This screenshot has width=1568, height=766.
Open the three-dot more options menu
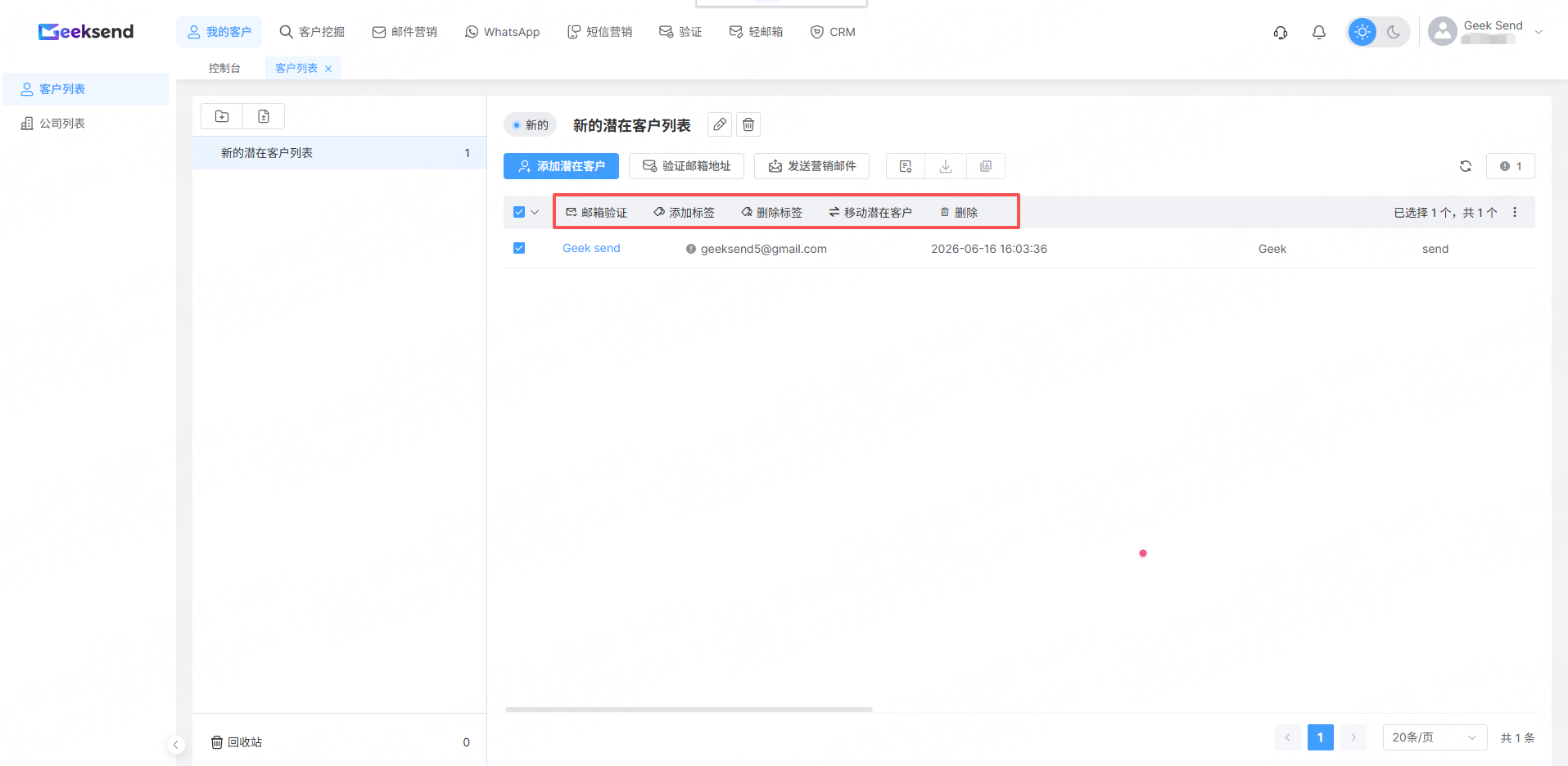(1515, 212)
